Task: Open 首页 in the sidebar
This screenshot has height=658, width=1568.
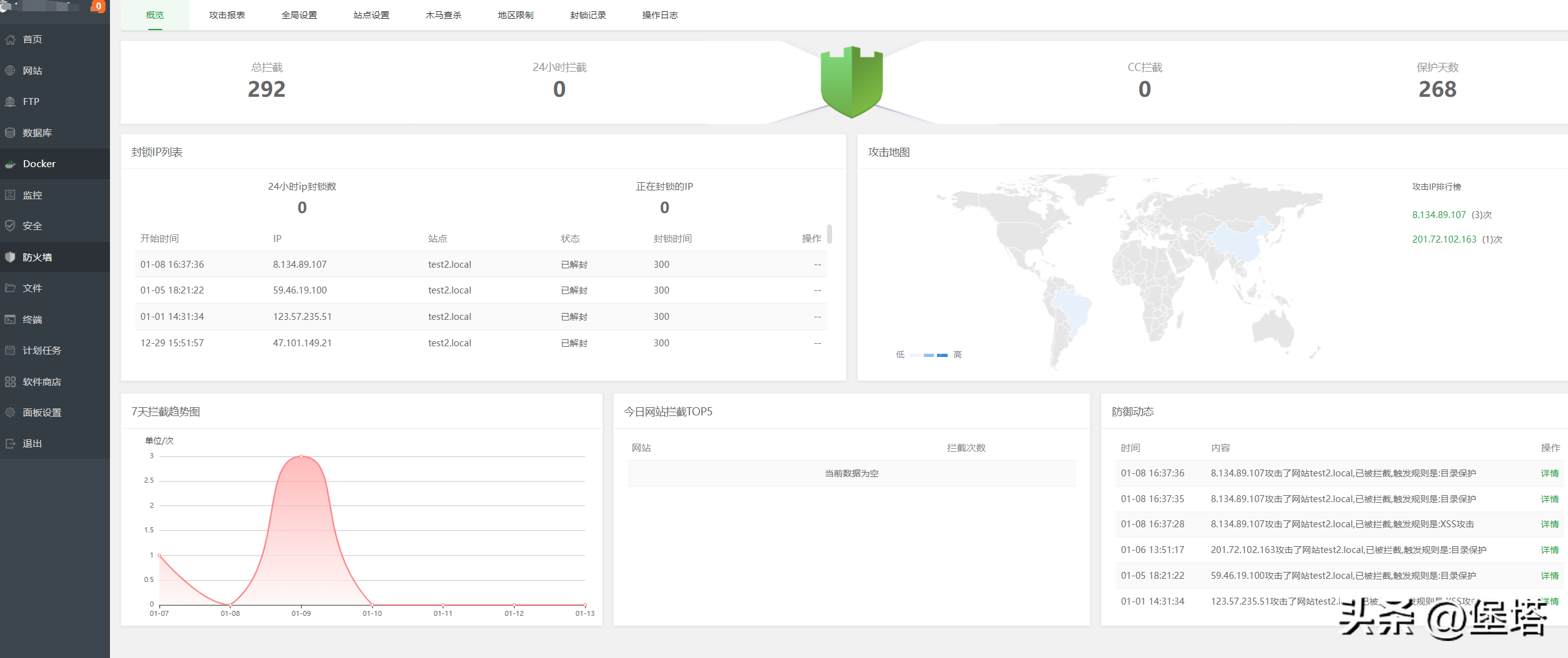Action: pos(55,40)
